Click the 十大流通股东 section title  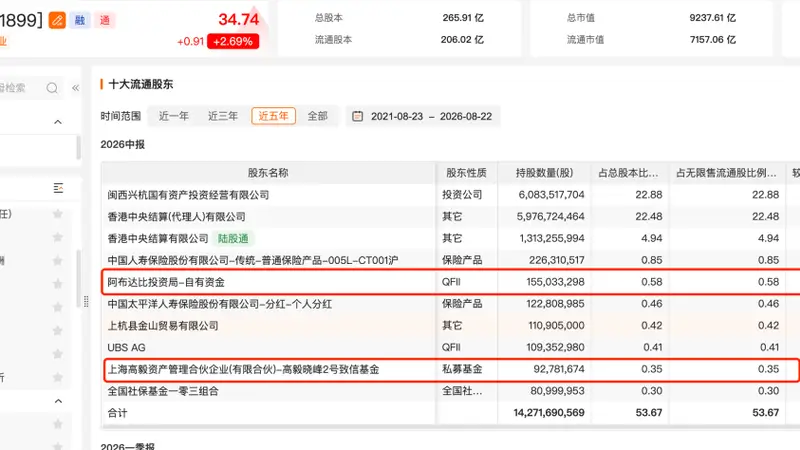pos(141,84)
